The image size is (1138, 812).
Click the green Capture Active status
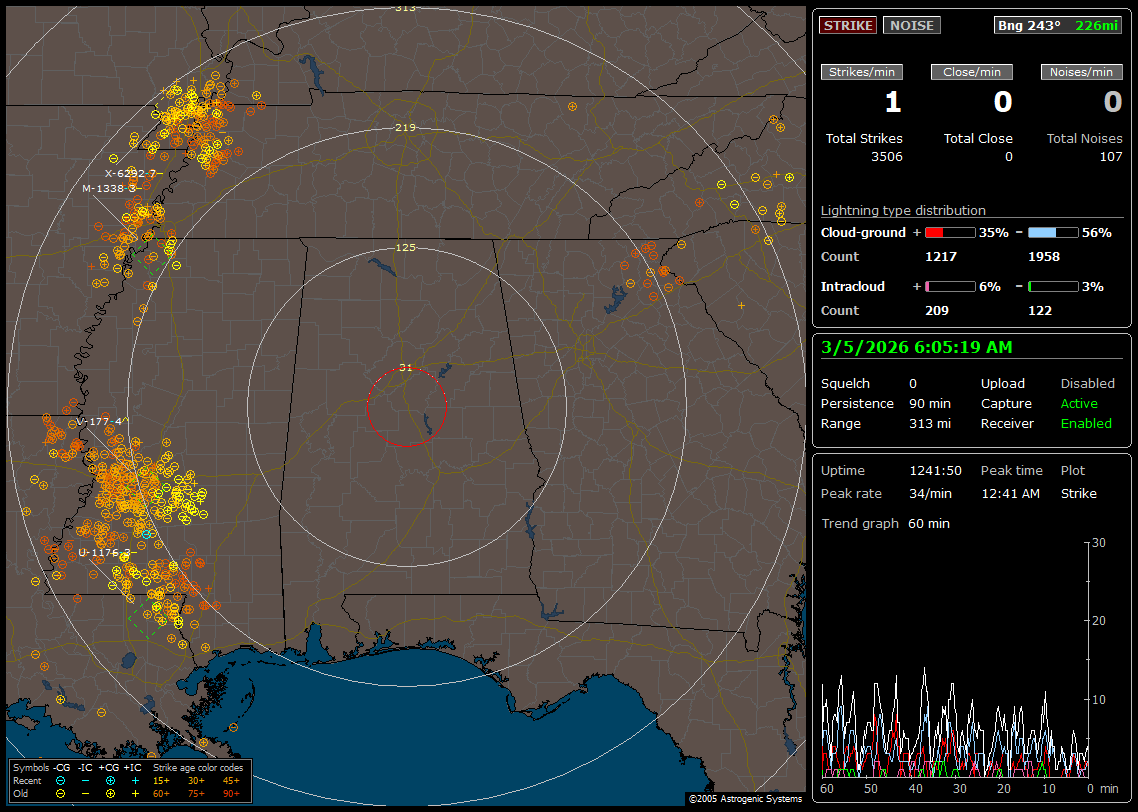pos(1079,403)
